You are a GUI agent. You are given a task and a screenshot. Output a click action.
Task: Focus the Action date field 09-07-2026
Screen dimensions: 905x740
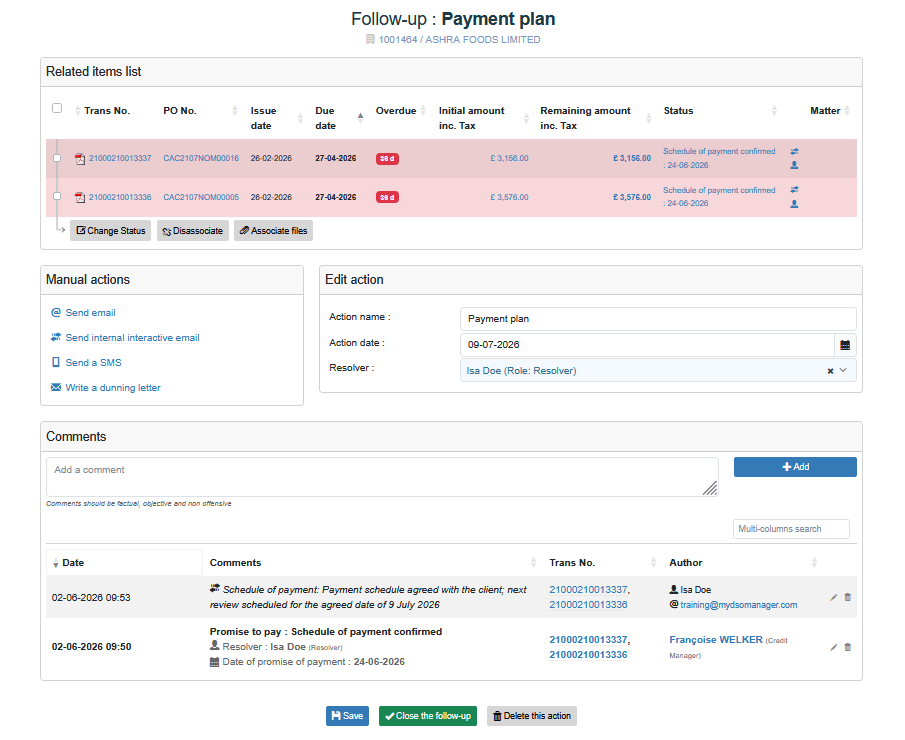tap(647, 345)
